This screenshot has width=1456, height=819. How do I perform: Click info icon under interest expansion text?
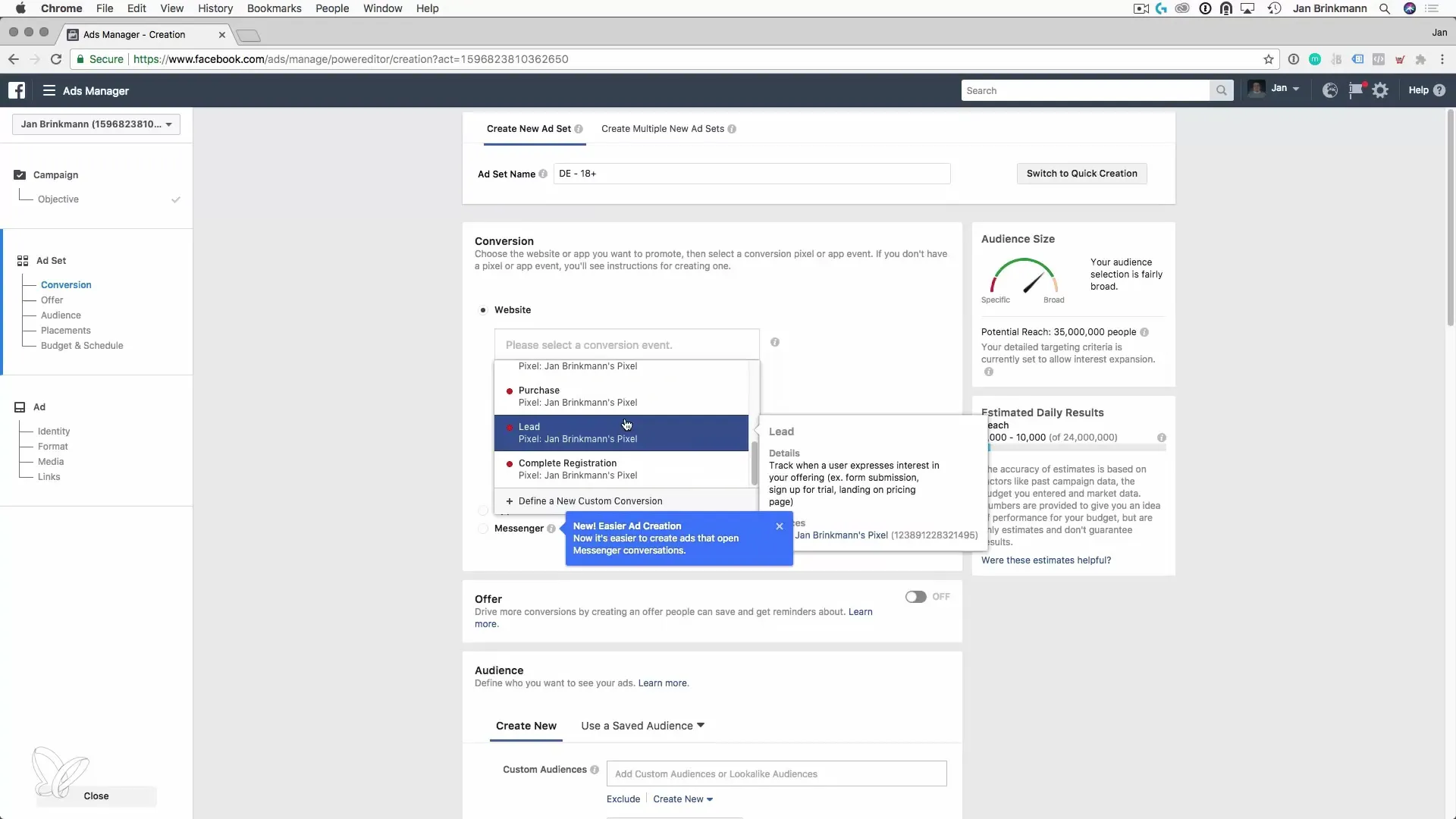coord(989,372)
